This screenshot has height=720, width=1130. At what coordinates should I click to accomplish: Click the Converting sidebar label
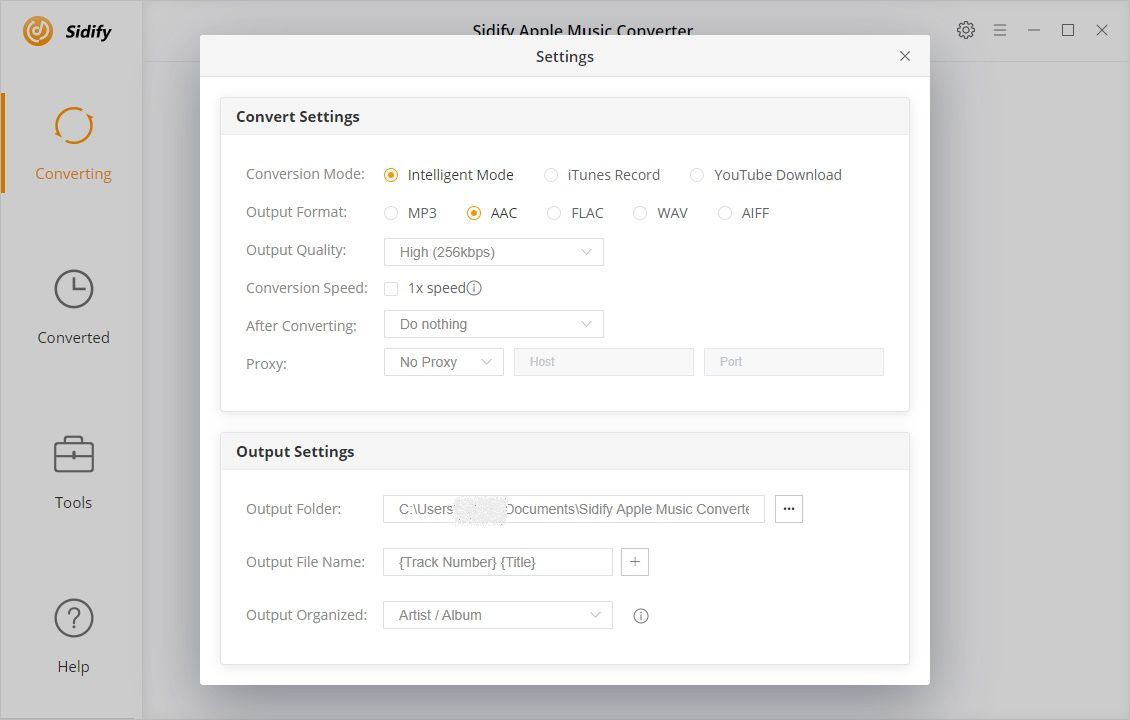pos(74,174)
